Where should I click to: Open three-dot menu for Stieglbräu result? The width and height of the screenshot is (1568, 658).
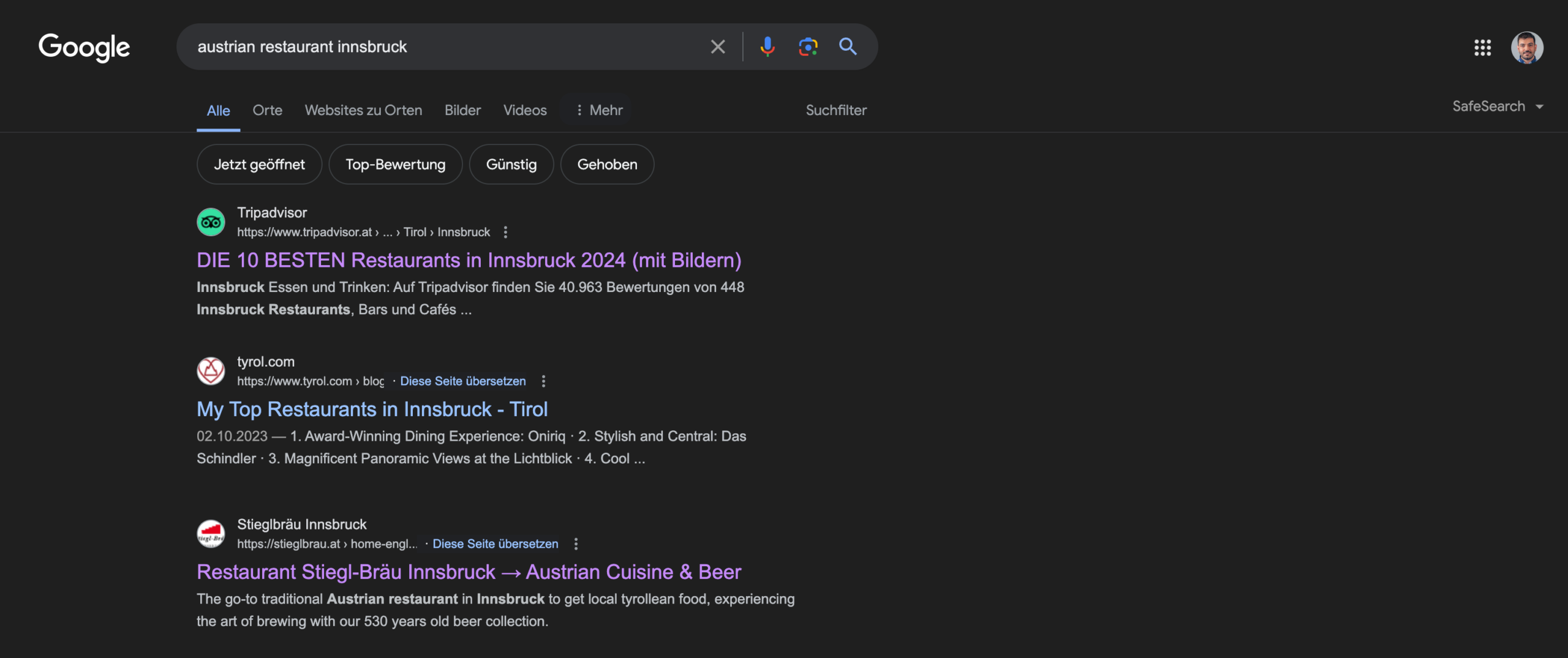click(x=576, y=544)
